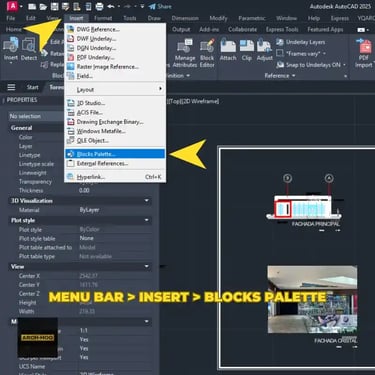The height and width of the screenshot is (375, 375).
Task: Collapse the Plot style section
Action: (146, 220)
